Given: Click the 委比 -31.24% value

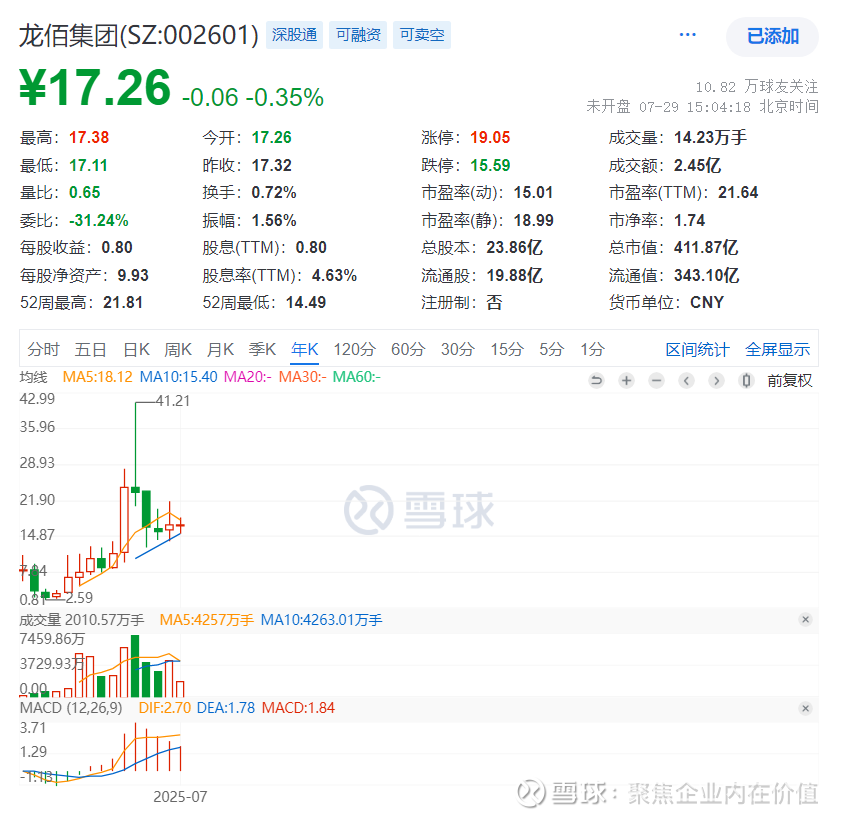Looking at the screenshot, I should tap(98, 220).
